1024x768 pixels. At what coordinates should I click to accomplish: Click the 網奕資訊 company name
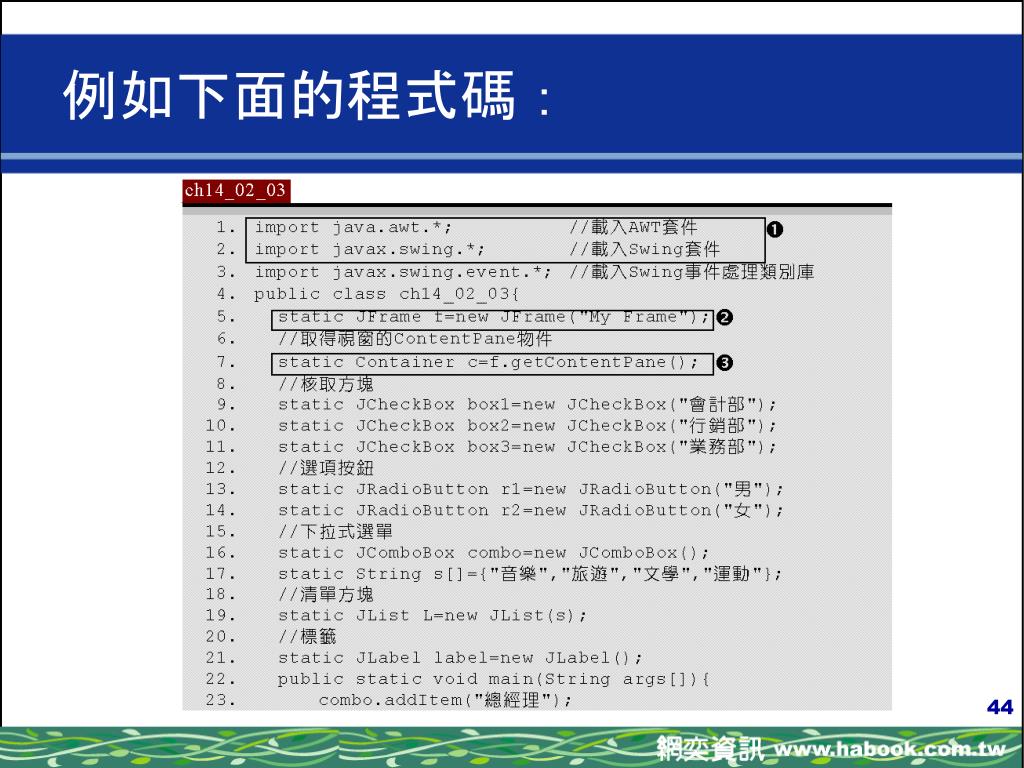[x=709, y=748]
